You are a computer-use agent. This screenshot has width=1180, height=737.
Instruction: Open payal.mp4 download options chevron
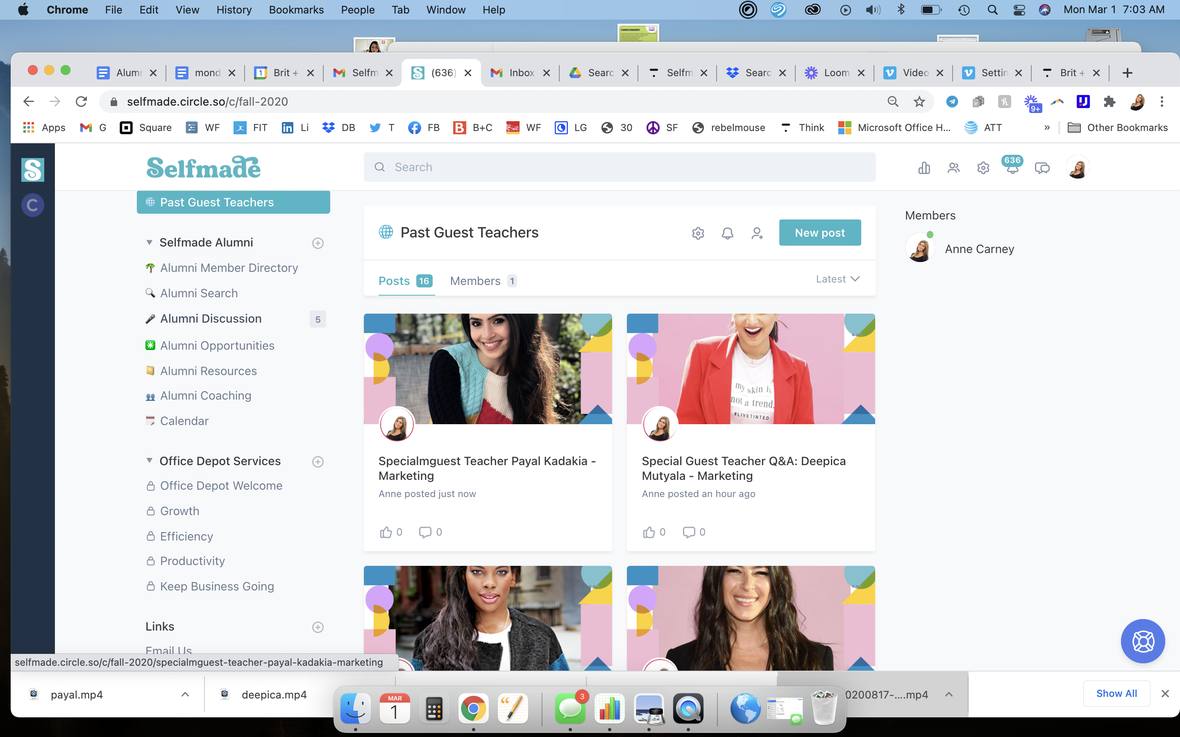pyautogui.click(x=185, y=695)
